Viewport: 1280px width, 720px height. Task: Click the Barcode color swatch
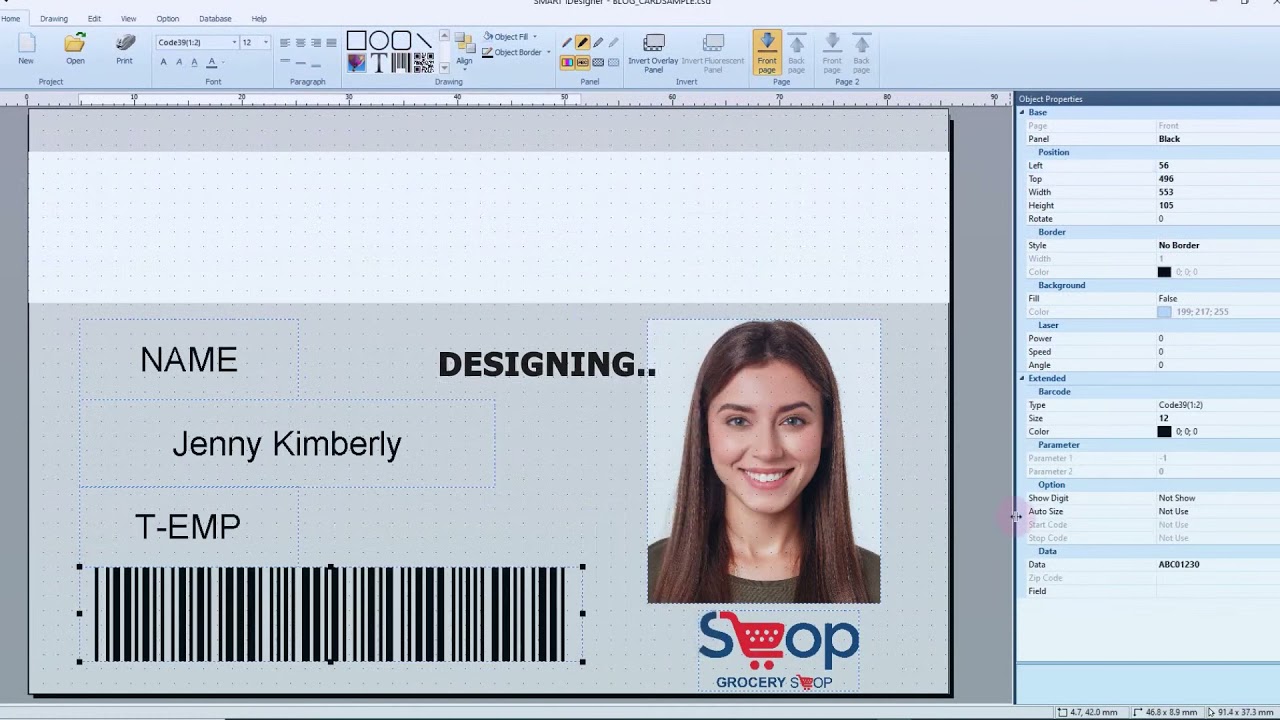pos(1164,432)
